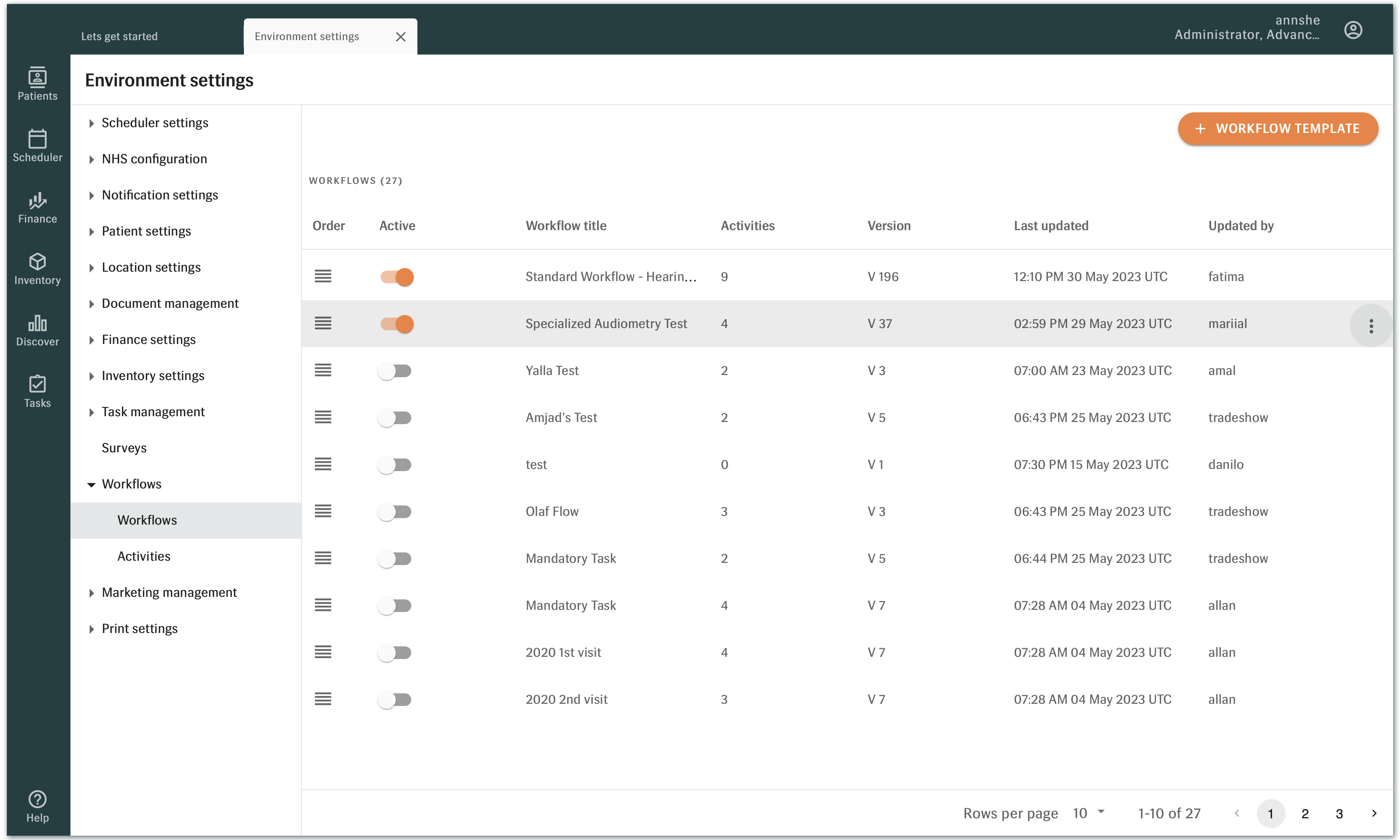
Task: Go to page 3 of workflows
Action: coord(1339,813)
